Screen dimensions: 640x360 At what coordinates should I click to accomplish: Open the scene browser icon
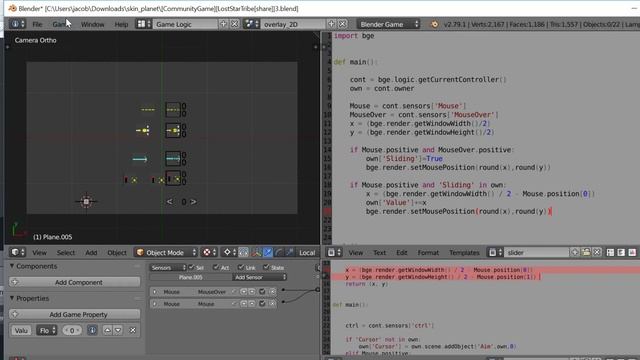click(x=251, y=24)
